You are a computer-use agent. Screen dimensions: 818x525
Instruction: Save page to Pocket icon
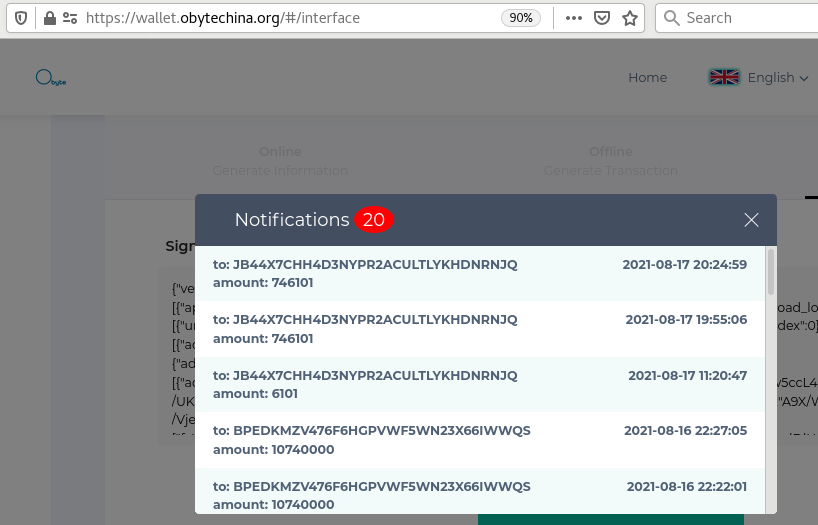tap(602, 18)
